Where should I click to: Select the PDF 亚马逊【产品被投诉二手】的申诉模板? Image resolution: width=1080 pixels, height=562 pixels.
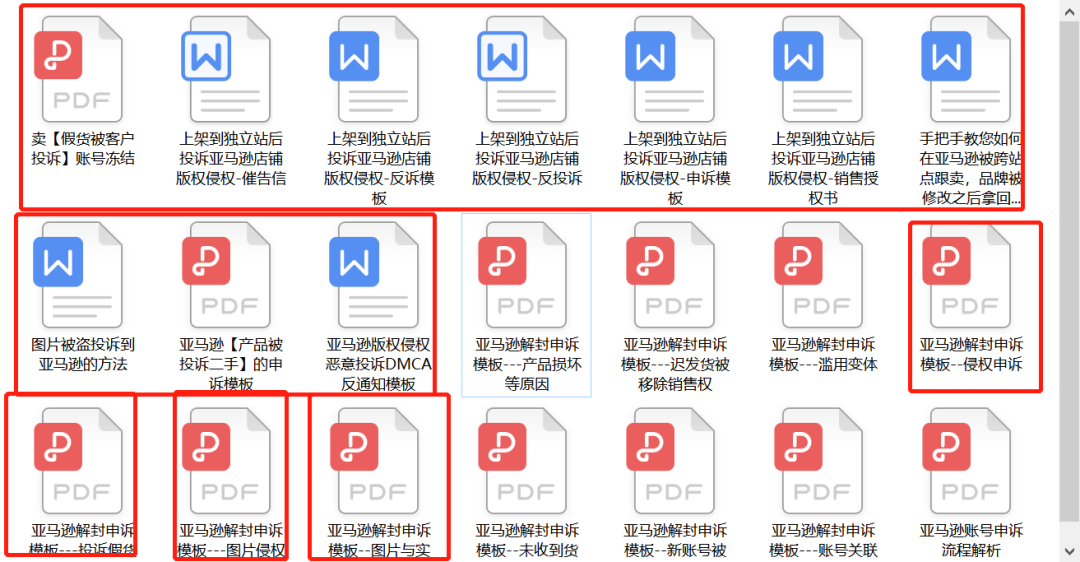point(231,306)
